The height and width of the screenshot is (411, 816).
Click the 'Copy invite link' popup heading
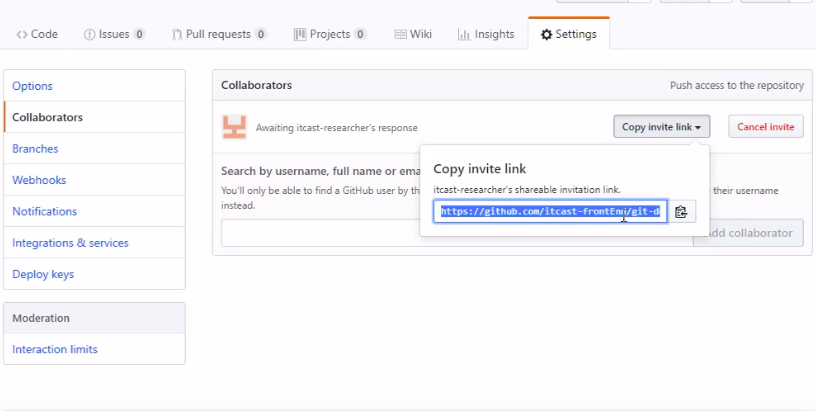coord(479,169)
